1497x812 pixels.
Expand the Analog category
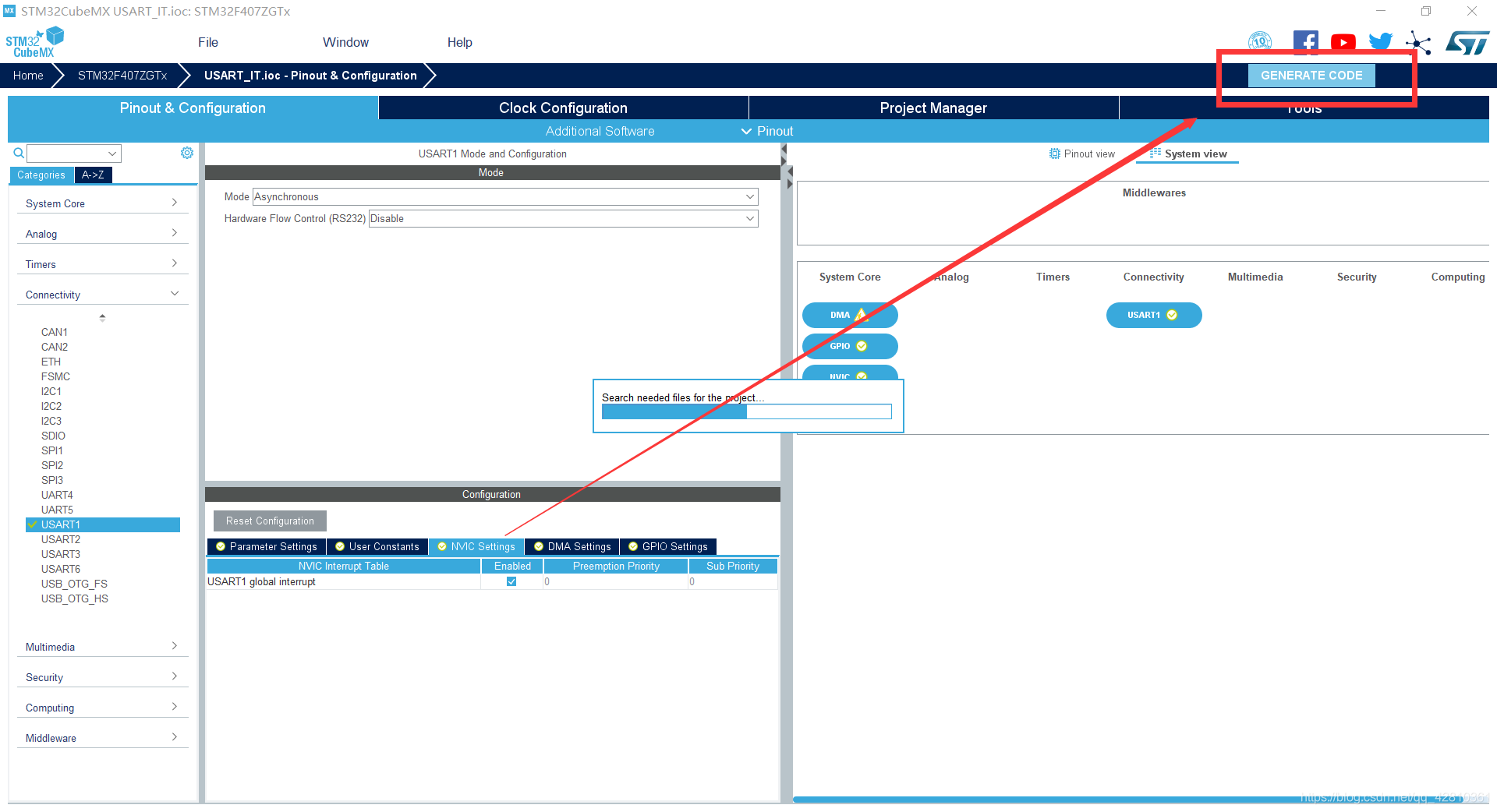[x=101, y=234]
